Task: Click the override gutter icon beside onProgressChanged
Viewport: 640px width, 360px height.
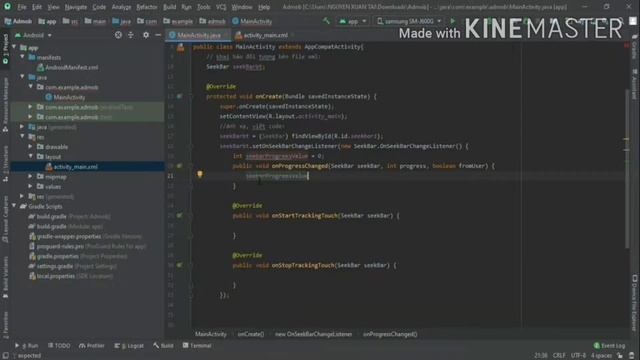Action: [x=180, y=166]
